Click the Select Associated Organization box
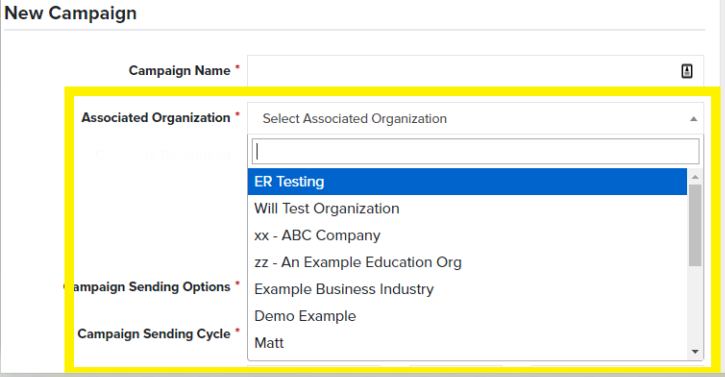The width and height of the screenshot is (725, 377). (x=475, y=118)
